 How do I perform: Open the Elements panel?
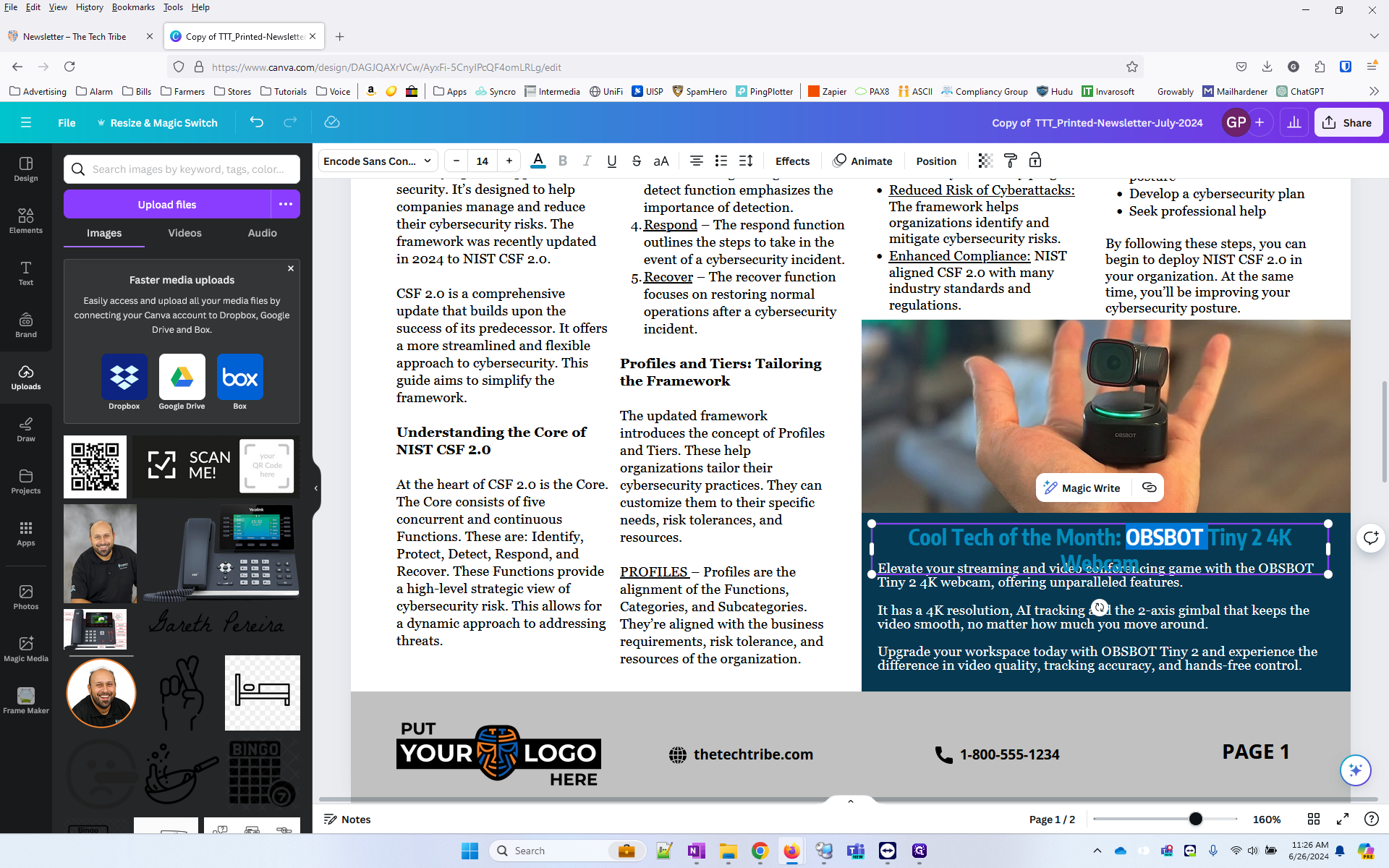tap(26, 221)
